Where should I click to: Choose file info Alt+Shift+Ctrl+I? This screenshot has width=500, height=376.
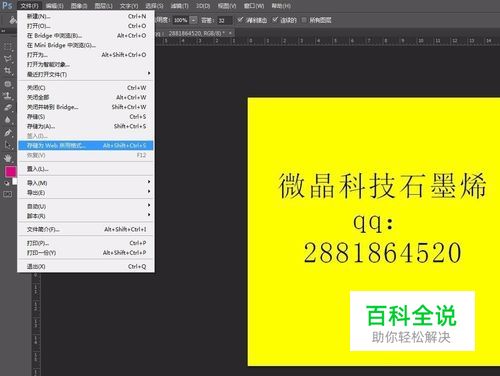pos(86,229)
